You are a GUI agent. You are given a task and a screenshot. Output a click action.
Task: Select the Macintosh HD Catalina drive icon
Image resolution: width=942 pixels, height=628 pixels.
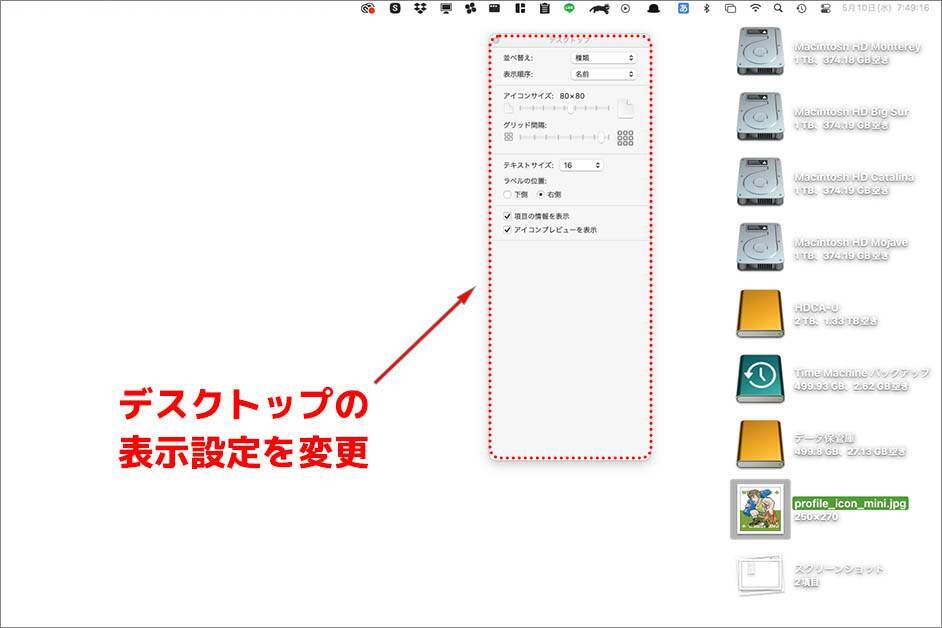click(760, 181)
